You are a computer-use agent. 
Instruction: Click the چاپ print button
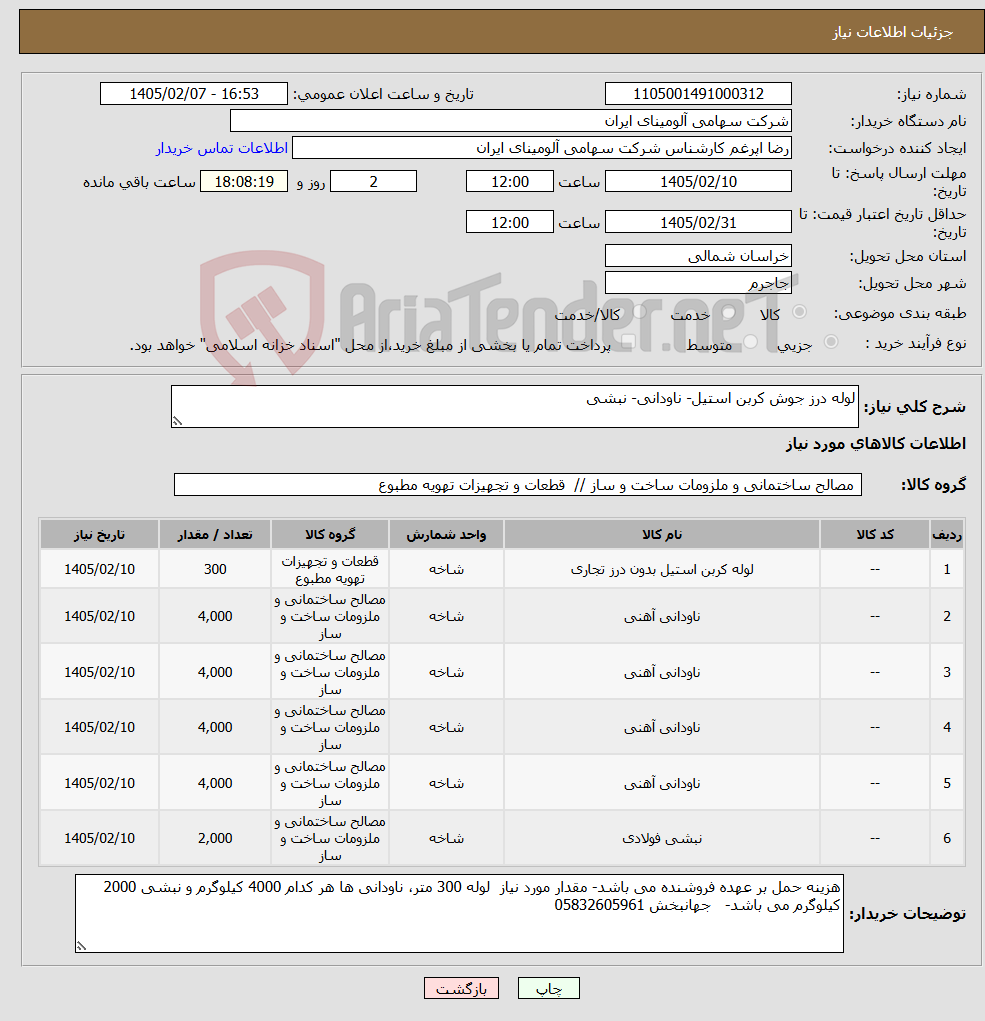click(x=548, y=988)
